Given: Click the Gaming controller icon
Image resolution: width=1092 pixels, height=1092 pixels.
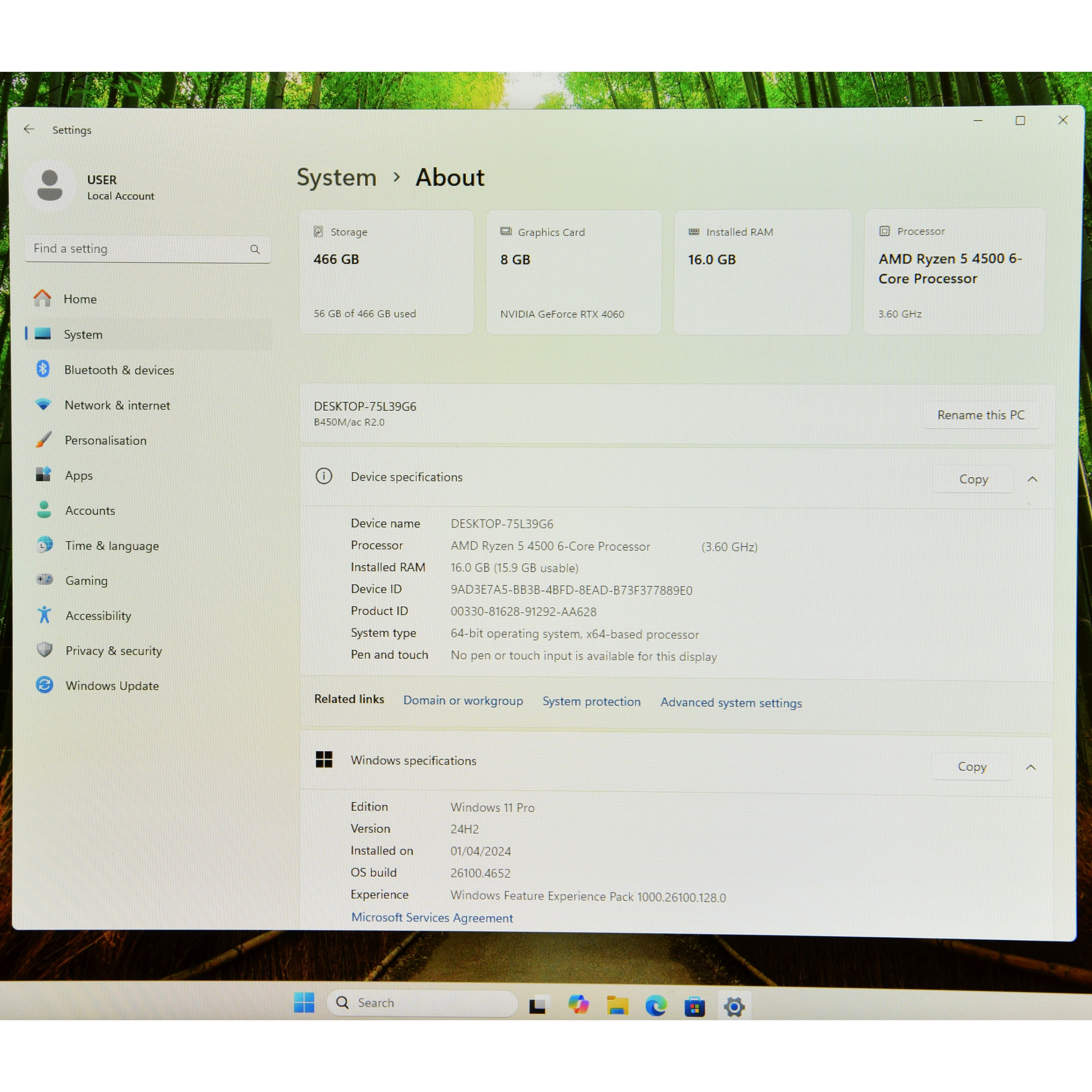Looking at the screenshot, I should pos(44,580).
